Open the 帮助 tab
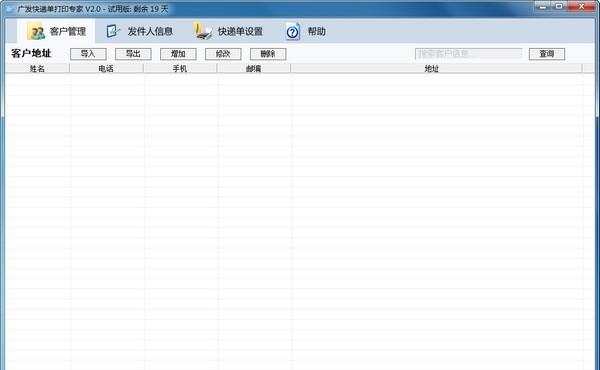 (x=306, y=31)
